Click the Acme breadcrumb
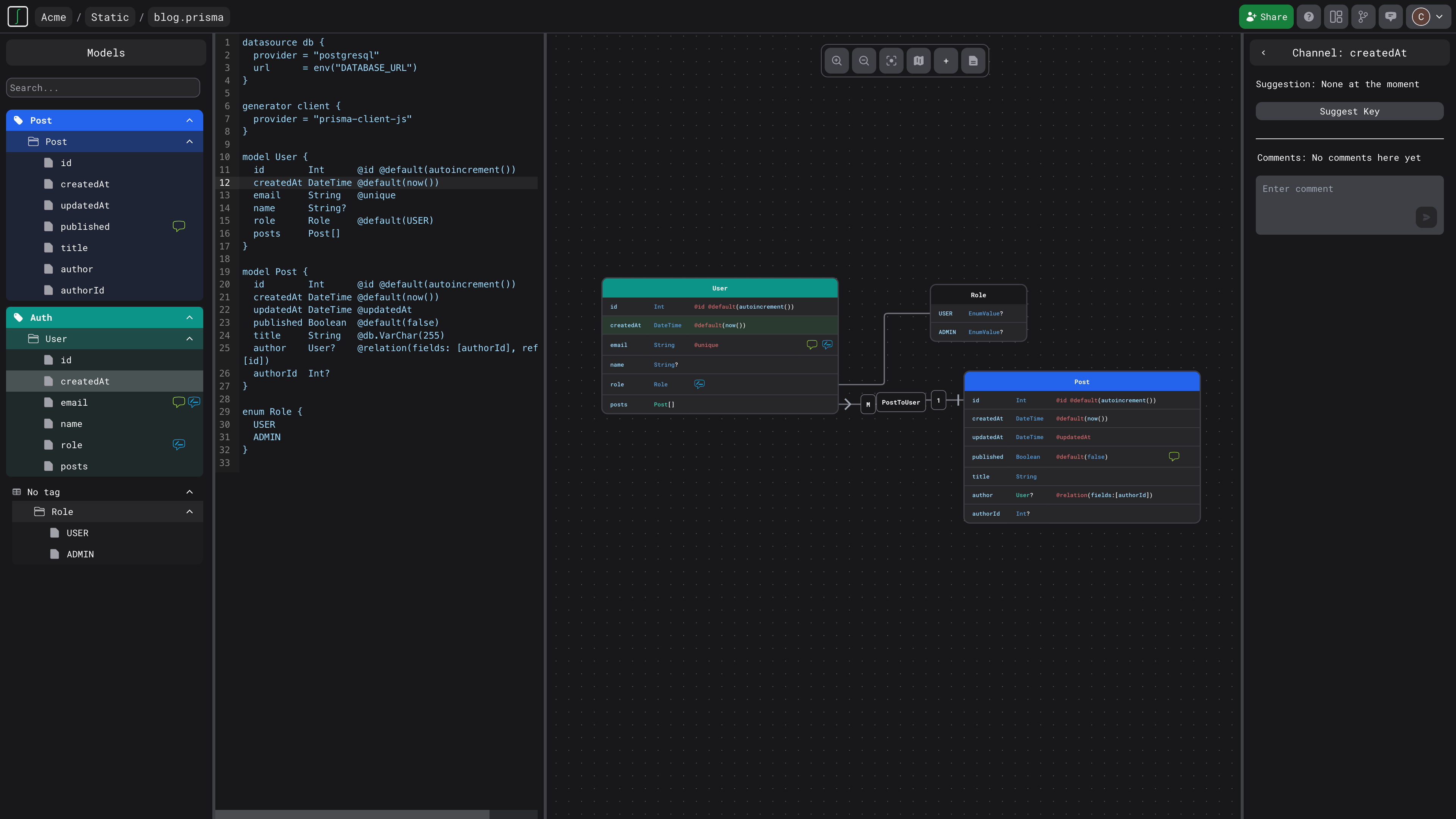This screenshot has height=819, width=1456. (54, 17)
